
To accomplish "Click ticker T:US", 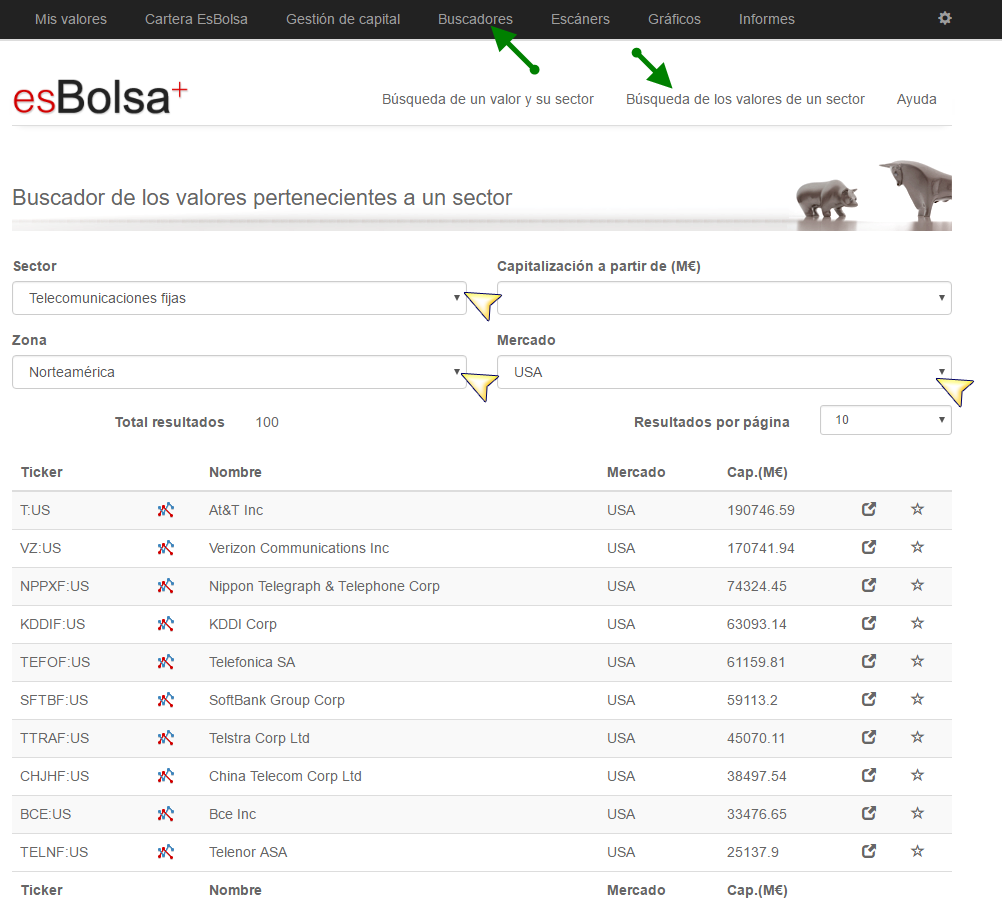I will (x=35, y=510).
